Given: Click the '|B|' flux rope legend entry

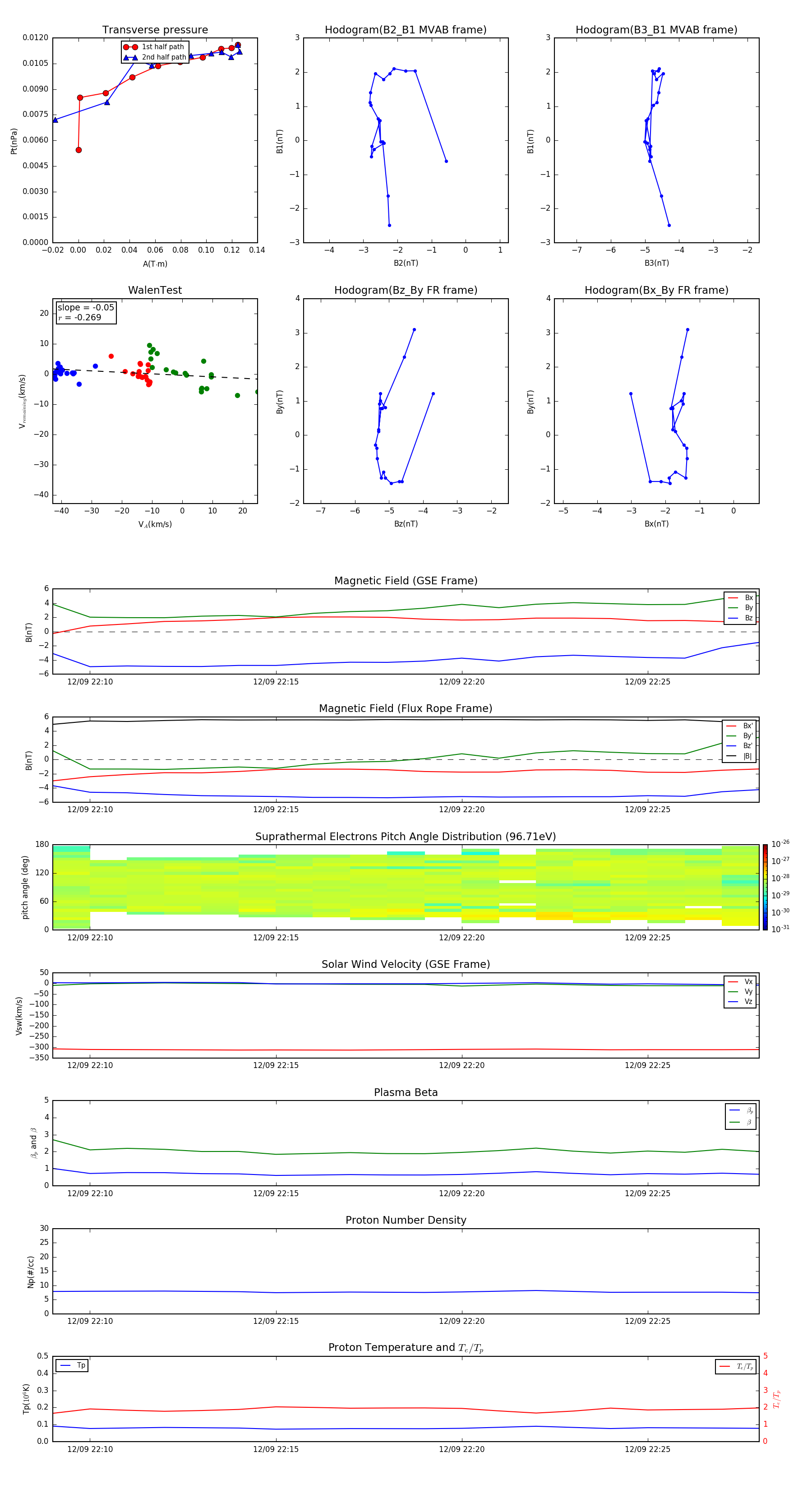Looking at the screenshot, I should click(740, 756).
